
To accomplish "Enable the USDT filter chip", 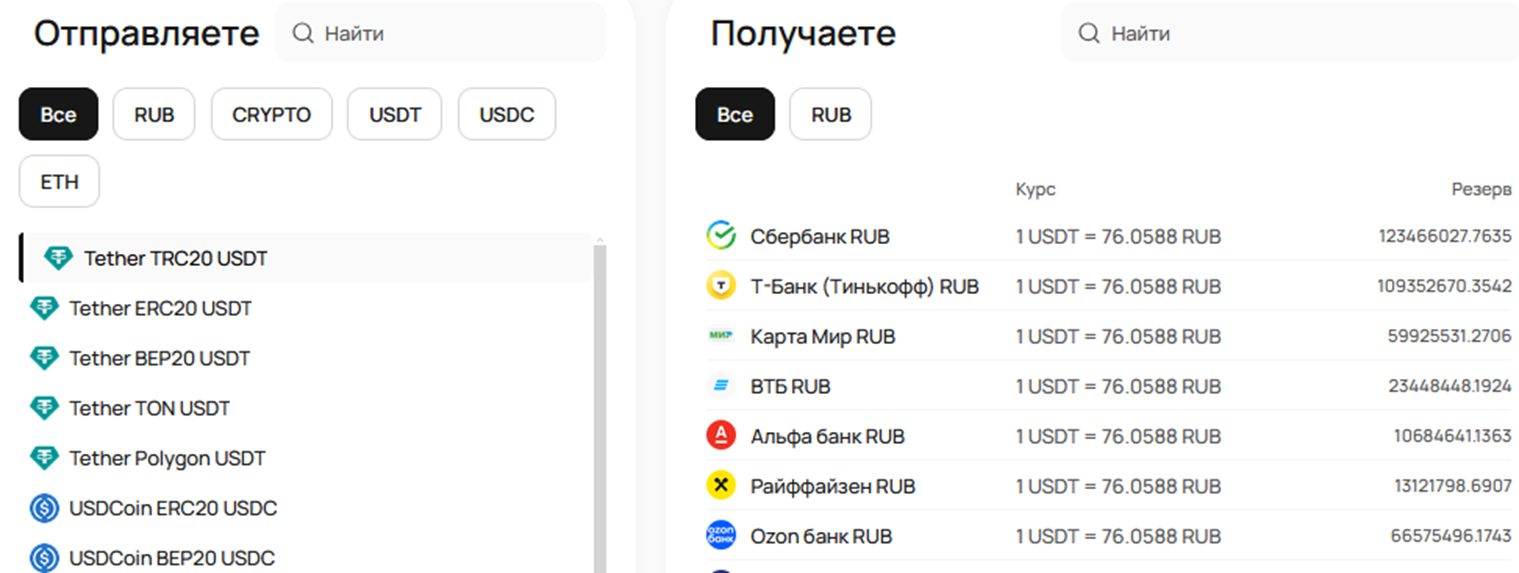I will tap(395, 115).
